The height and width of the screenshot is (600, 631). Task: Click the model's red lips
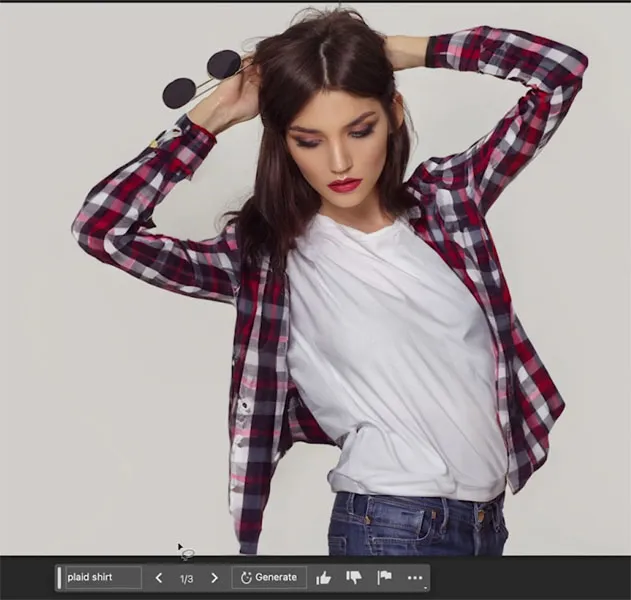345,185
